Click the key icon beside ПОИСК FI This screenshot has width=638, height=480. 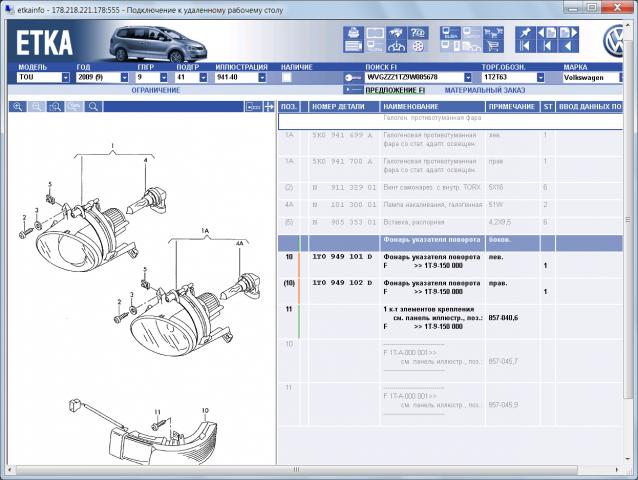pyautogui.click(x=353, y=77)
